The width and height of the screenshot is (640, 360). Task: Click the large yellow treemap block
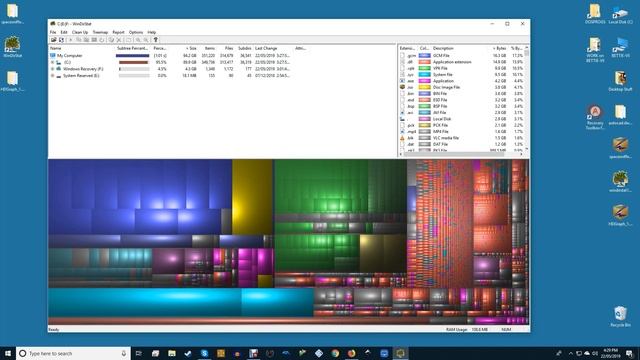(x=252, y=197)
